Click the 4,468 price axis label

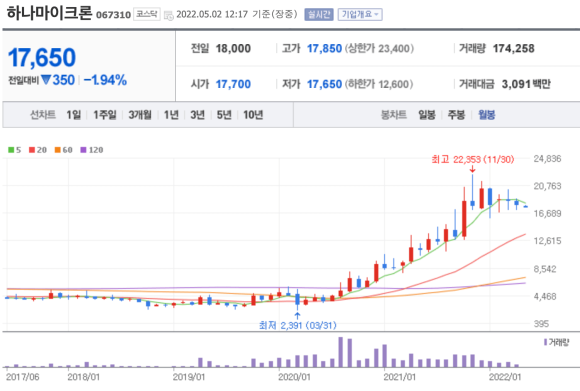545,297
